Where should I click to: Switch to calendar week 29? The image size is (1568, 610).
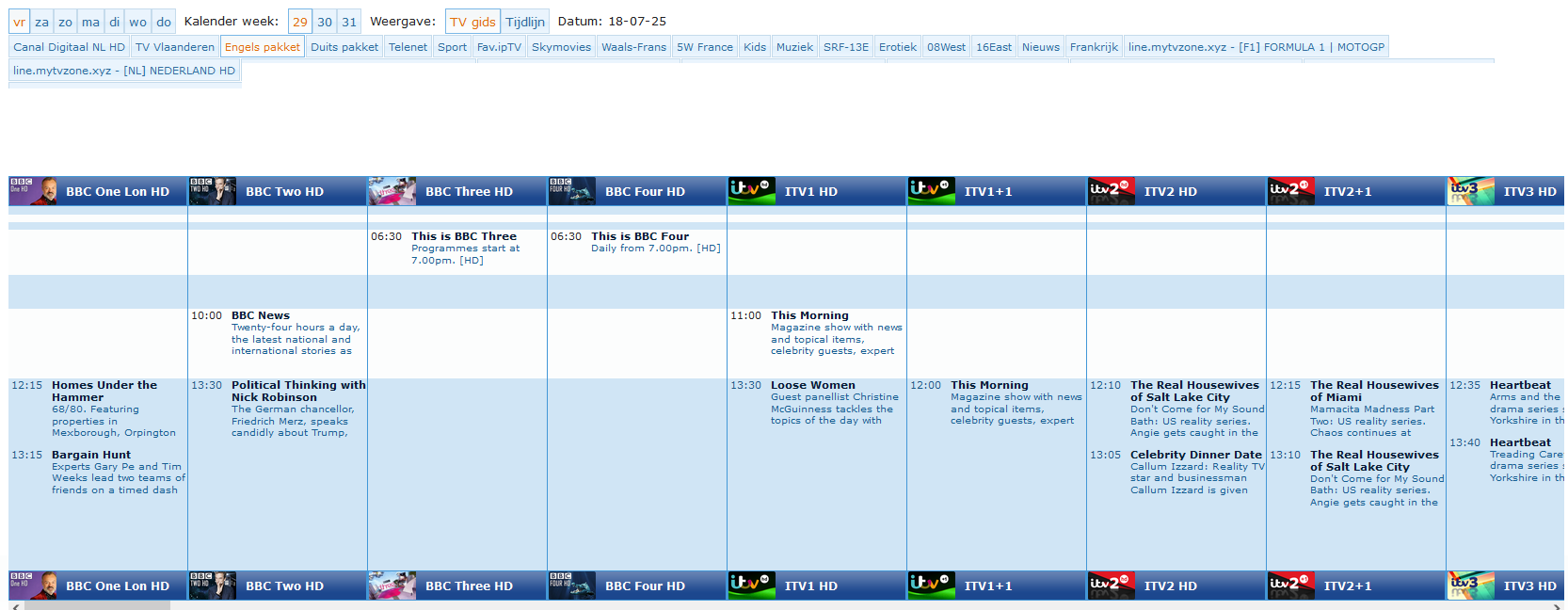(299, 22)
